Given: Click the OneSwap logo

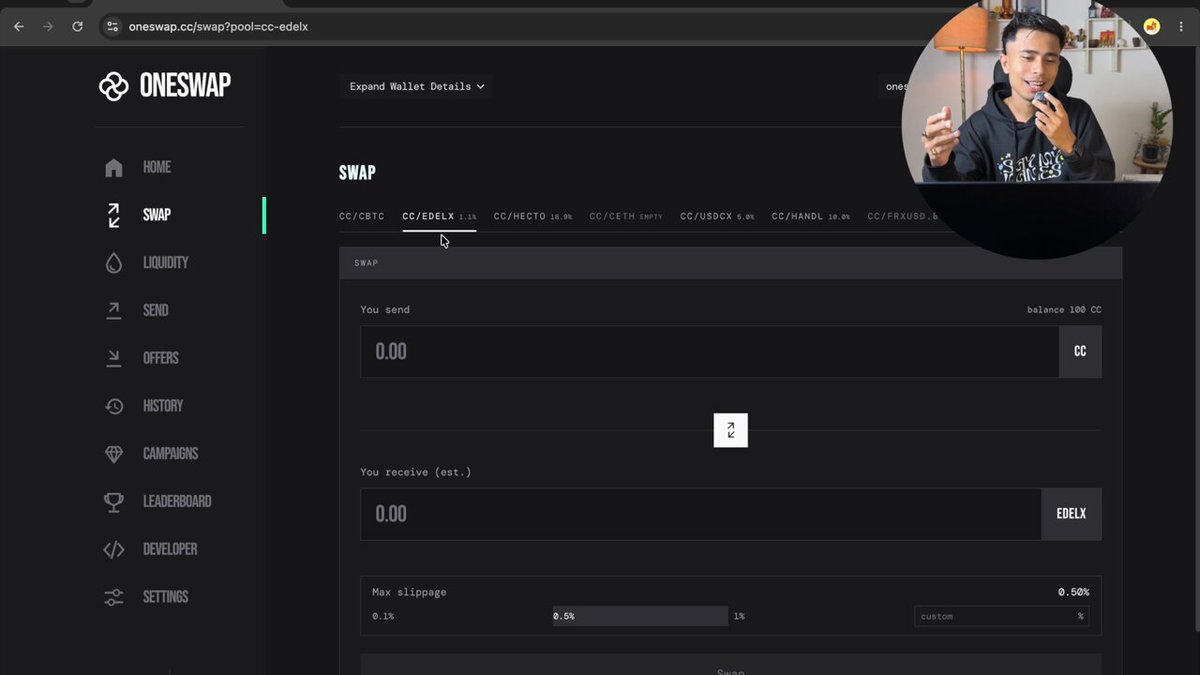Looking at the screenshot, I should (x=165, y=86).
